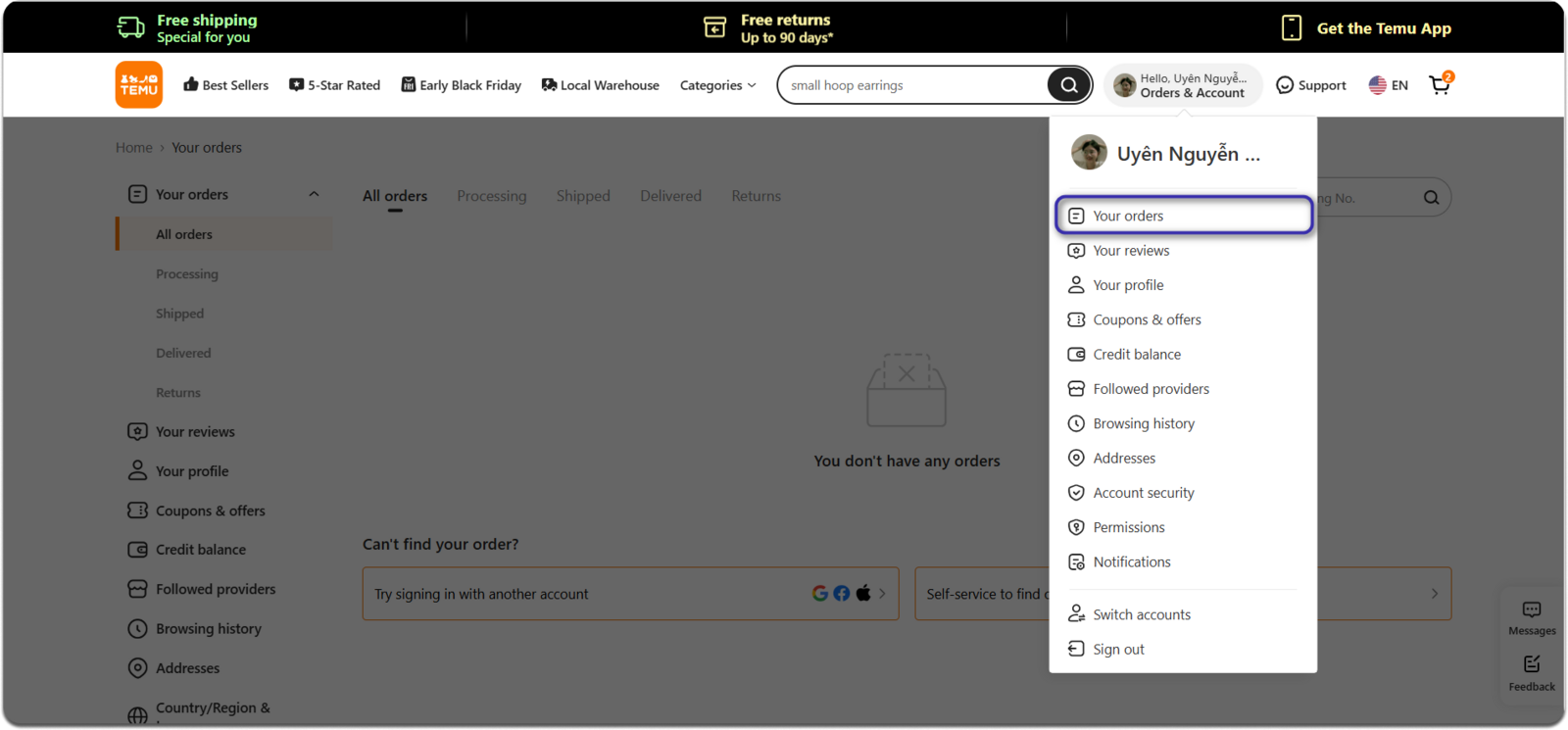Switch to the Processing tab
The height and width of the screenshot is (730, 1568).
tap(492, 196)
